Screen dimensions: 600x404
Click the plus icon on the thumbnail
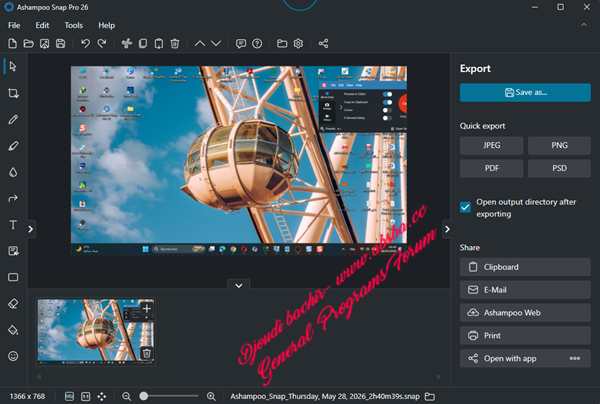pyautogui.click(x=147, y=308)
